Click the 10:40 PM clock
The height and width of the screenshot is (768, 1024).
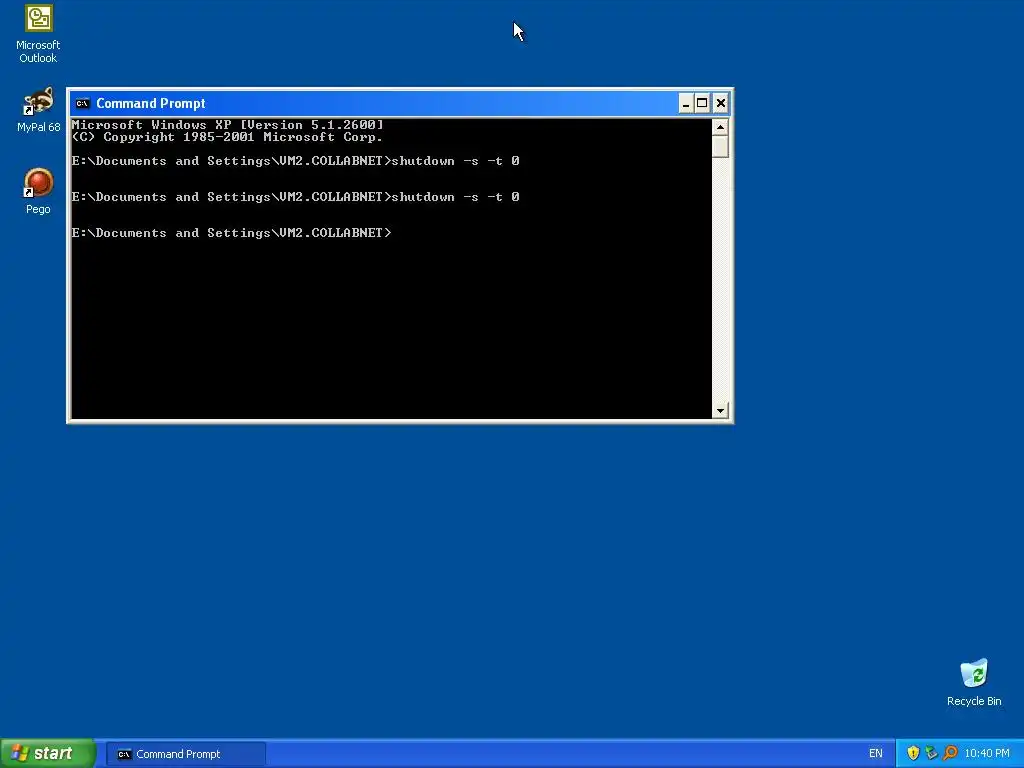click(987, 754)
